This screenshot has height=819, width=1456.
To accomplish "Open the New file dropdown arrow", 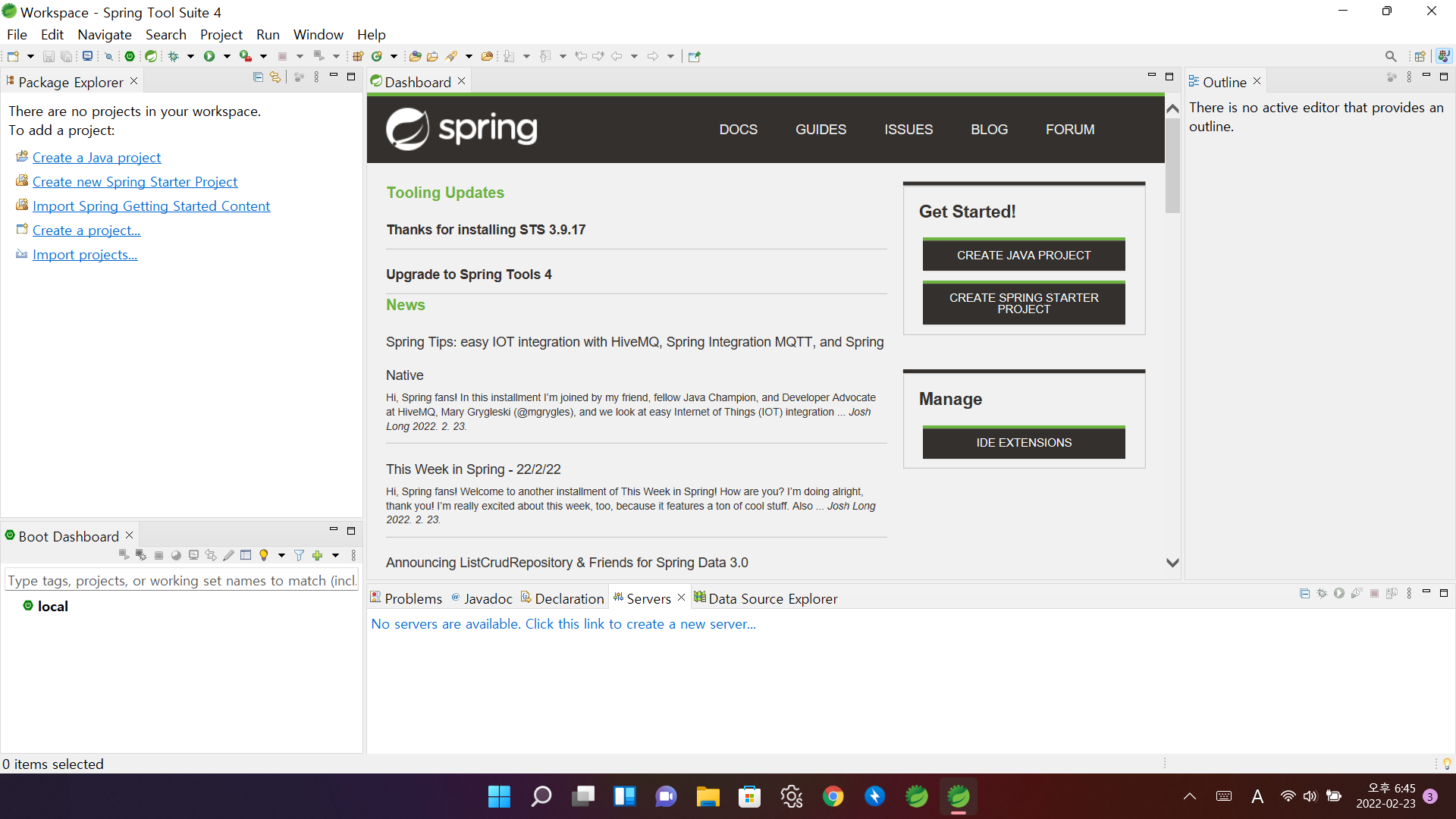I will coord(30,56).
